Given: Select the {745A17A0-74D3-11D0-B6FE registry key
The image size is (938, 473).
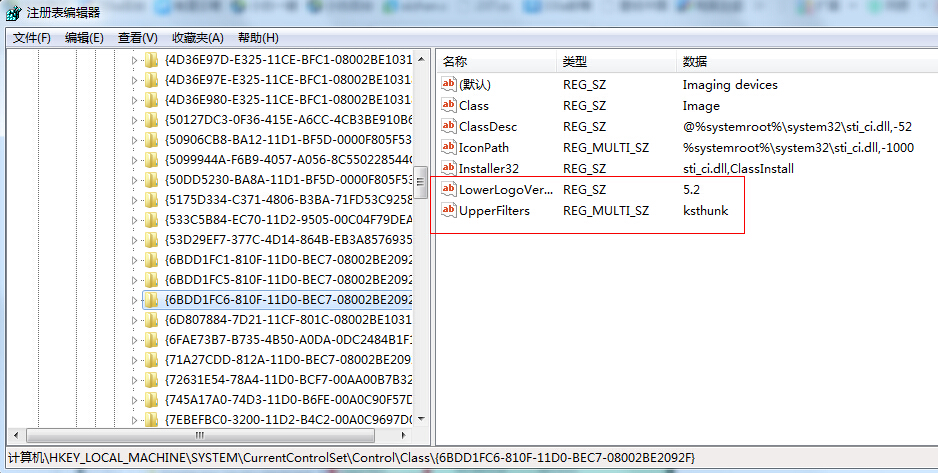Looking at the screenshot, I should click(x=288, y=399).
